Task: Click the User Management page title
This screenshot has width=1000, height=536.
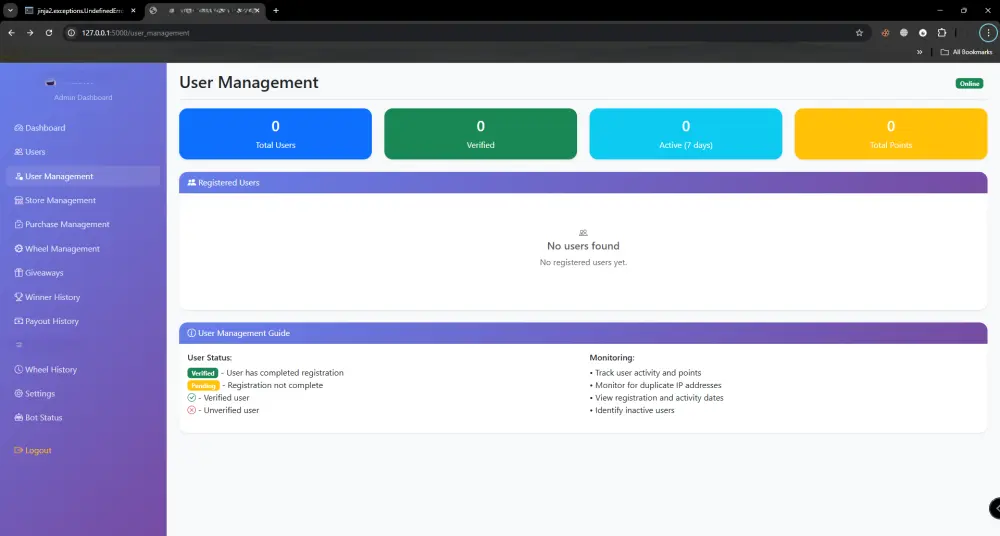Action: click(x=249, y=82)
